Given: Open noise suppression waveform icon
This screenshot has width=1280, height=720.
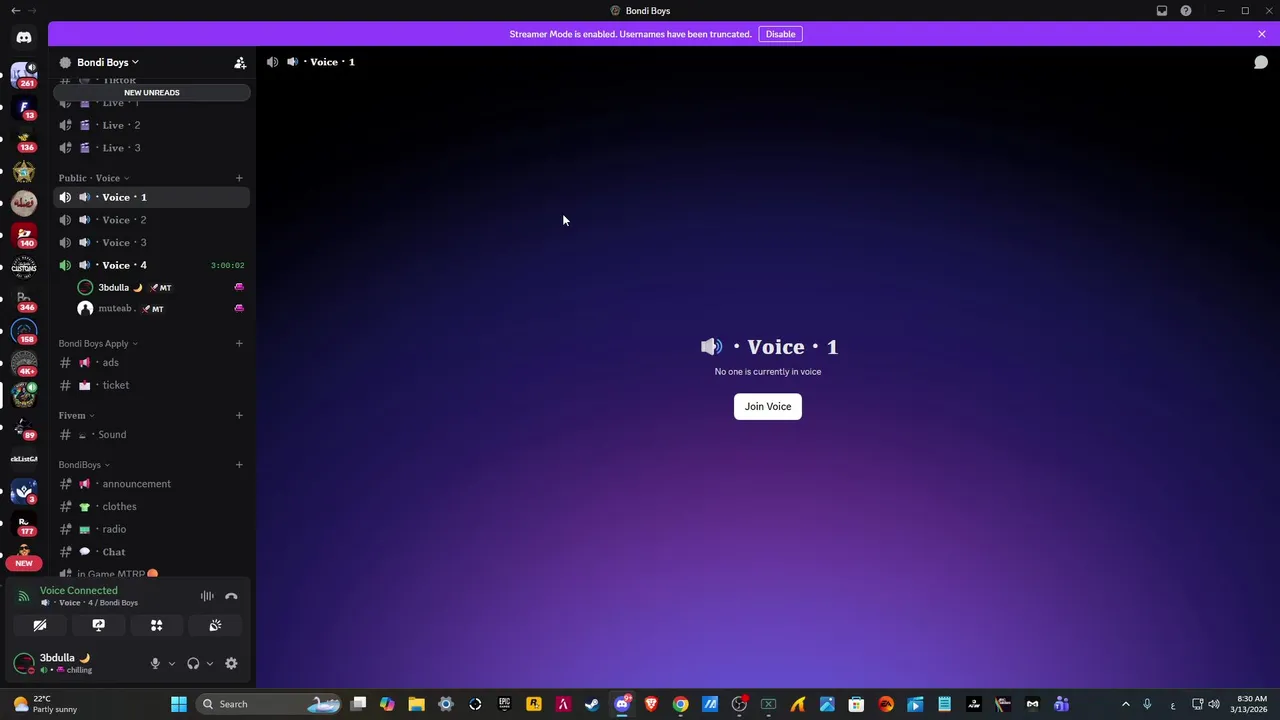Looking at the screenshot, I should [x=207, y=596].
